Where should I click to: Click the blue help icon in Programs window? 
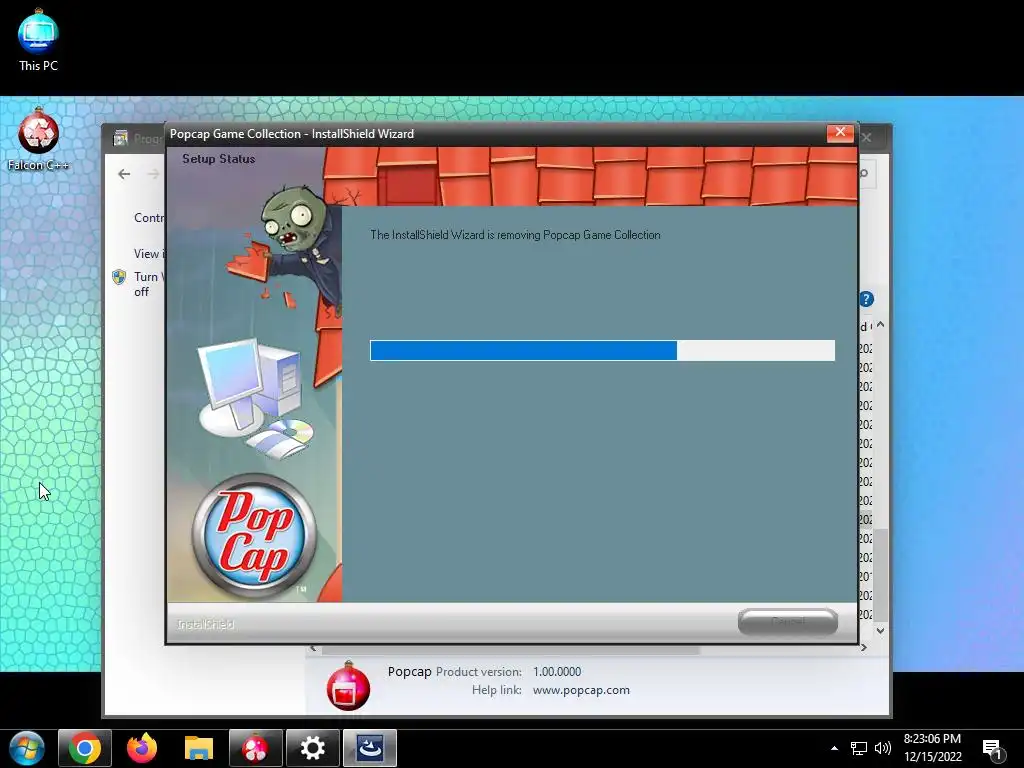pos(866,299)
